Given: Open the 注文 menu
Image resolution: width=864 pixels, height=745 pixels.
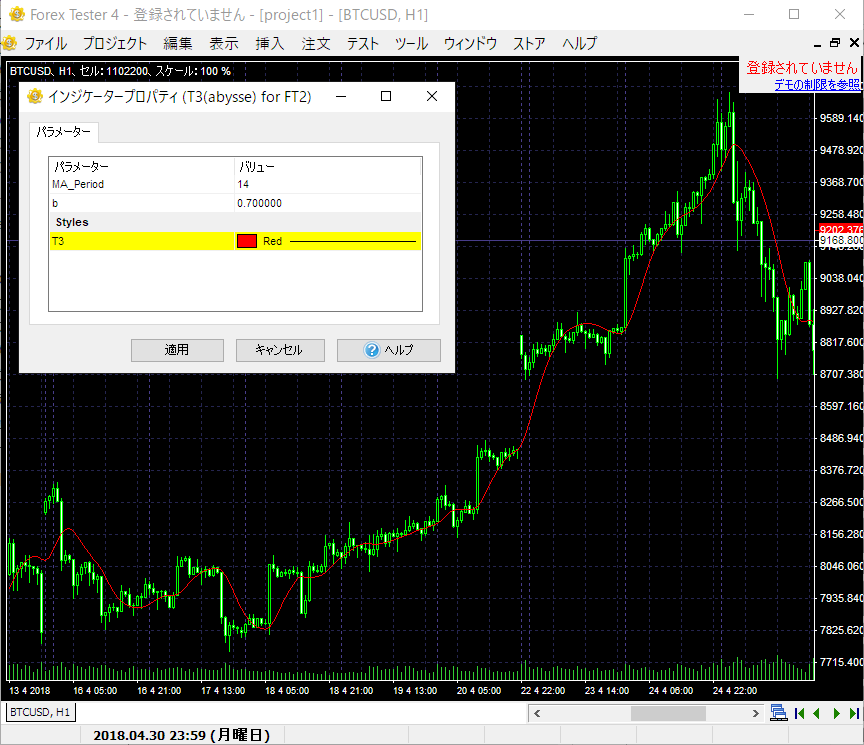Looking at the screenshot, I should point(316,44).
